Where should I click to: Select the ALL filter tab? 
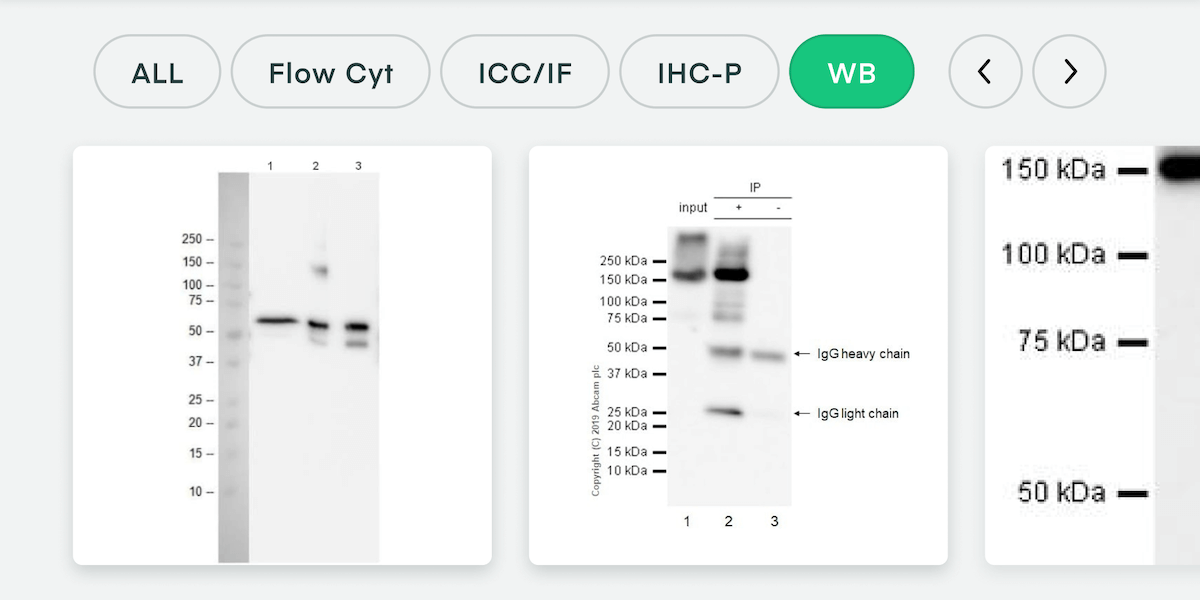[x=157, y=72]
